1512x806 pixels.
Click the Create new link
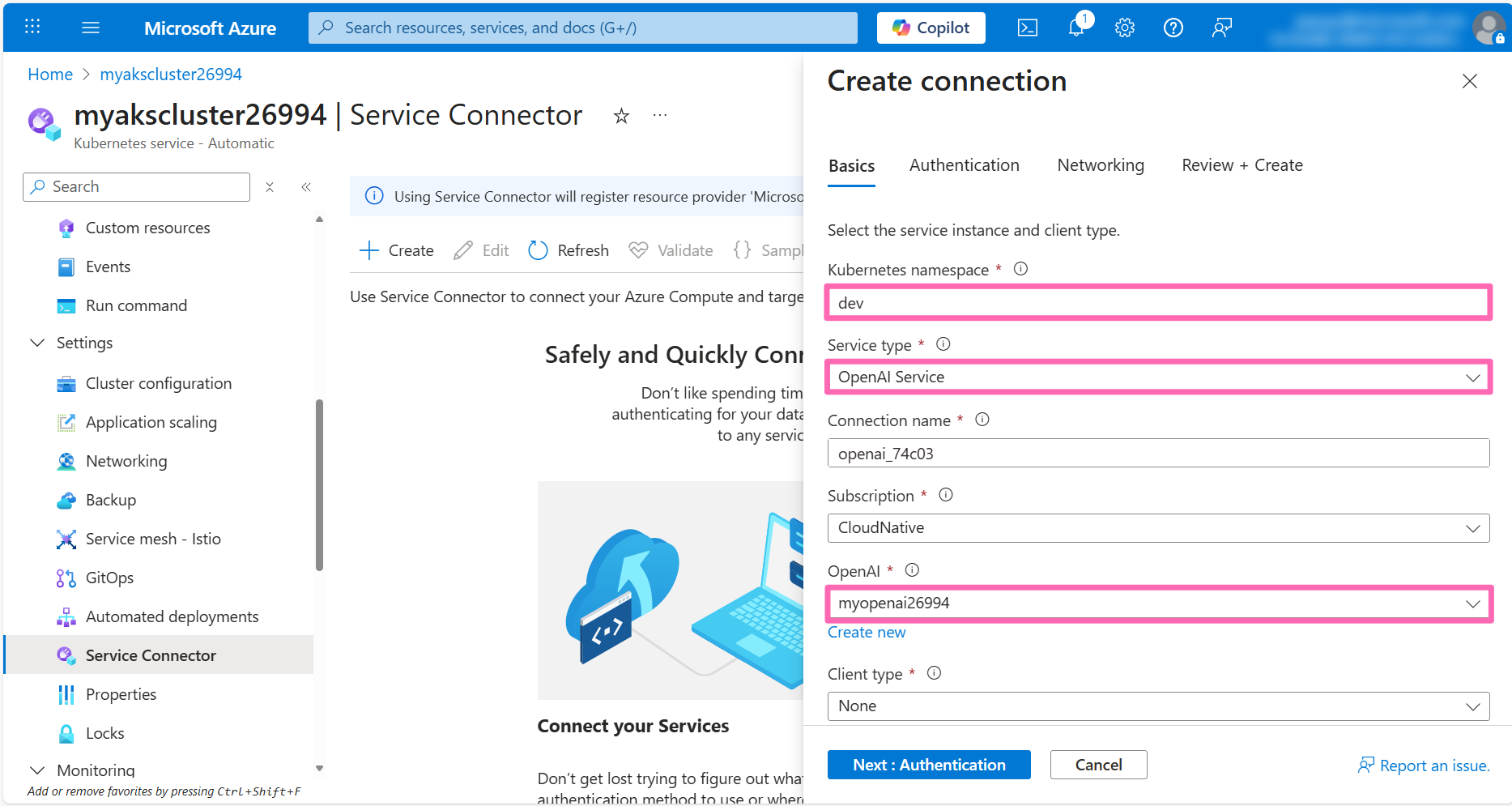click(x=866, y=633)
